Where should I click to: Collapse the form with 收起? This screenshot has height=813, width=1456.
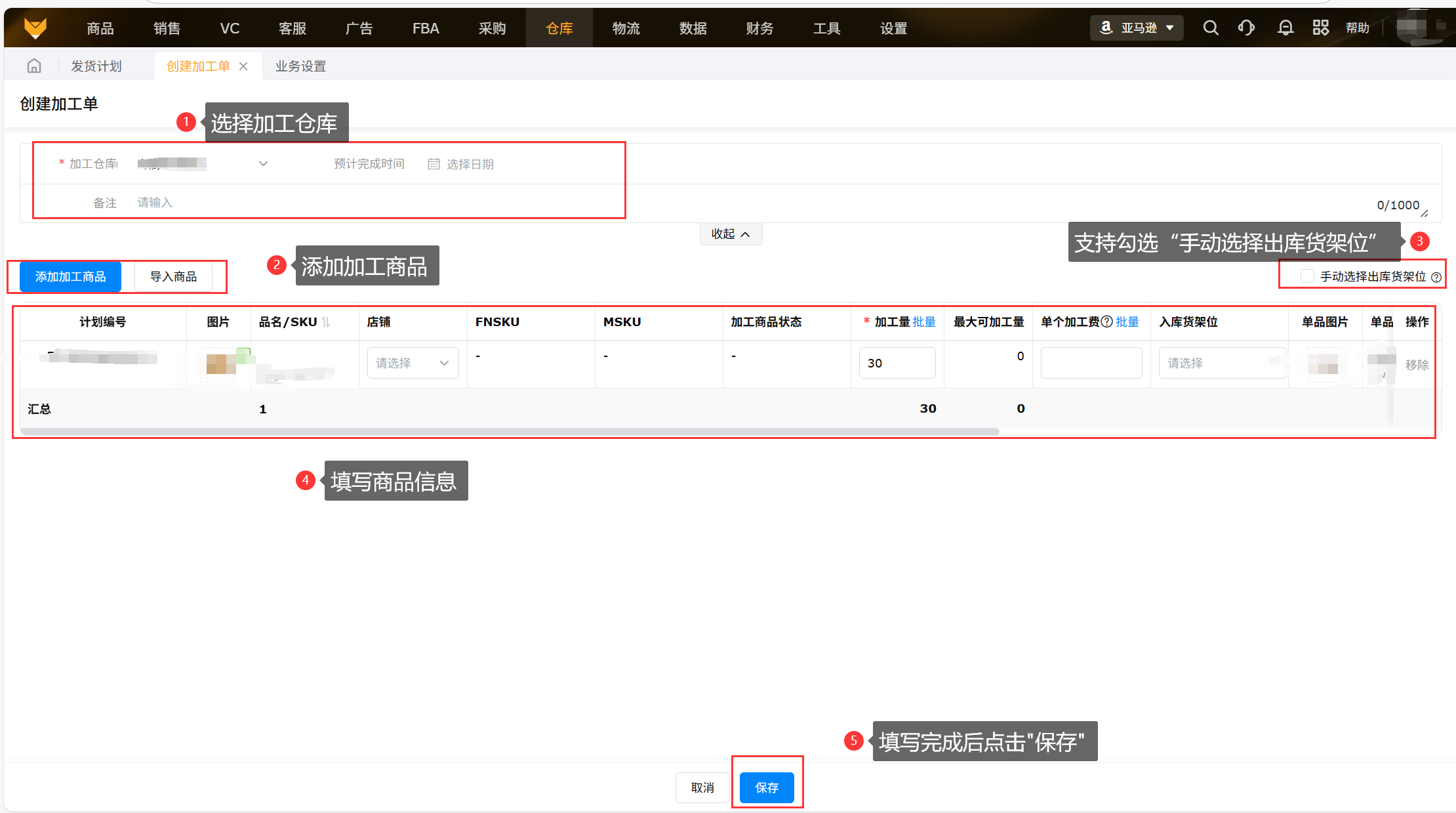(x=730, y=234)
